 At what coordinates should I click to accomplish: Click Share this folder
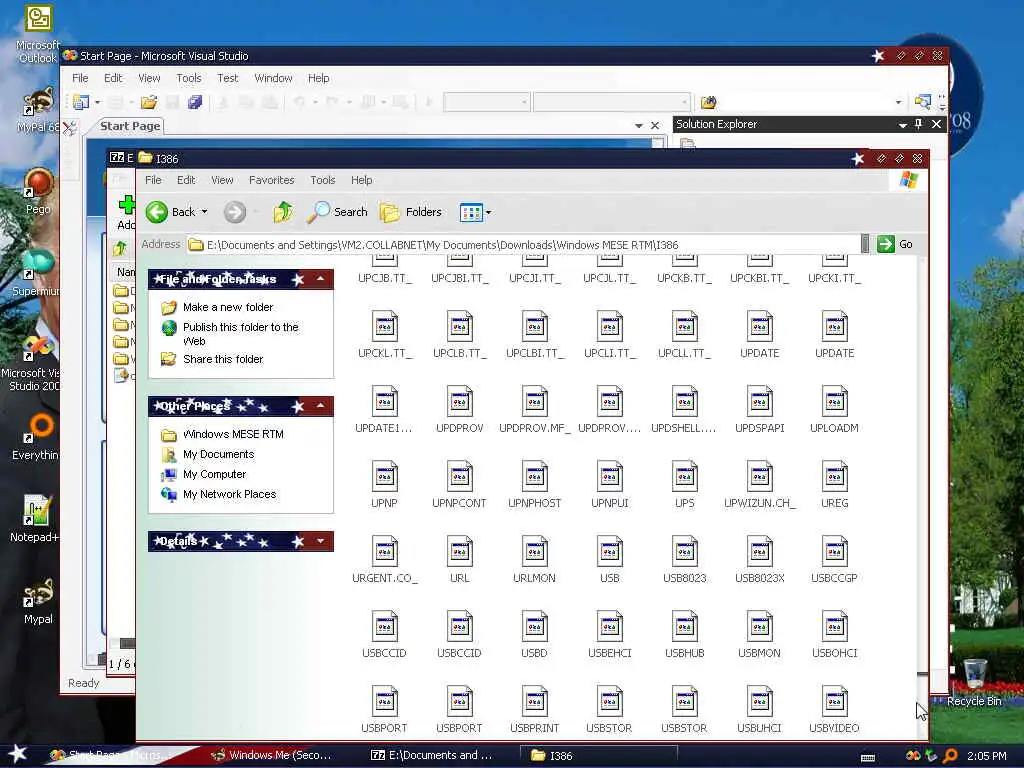[223, 359]
